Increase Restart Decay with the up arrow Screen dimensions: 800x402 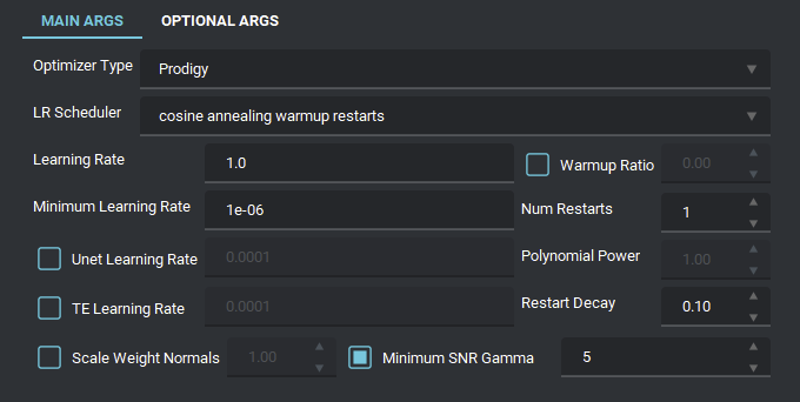753,296
